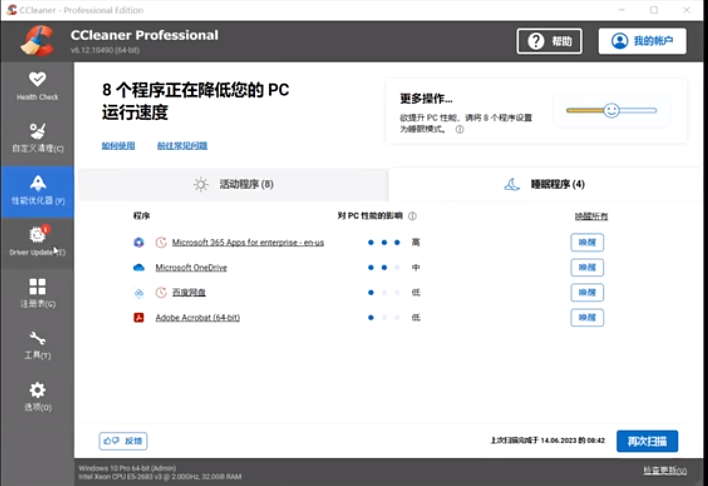Open 我的帐户 account button
The height and width of the screenshot is (486, 708).
pyautogui.click(x=642, y=41)
